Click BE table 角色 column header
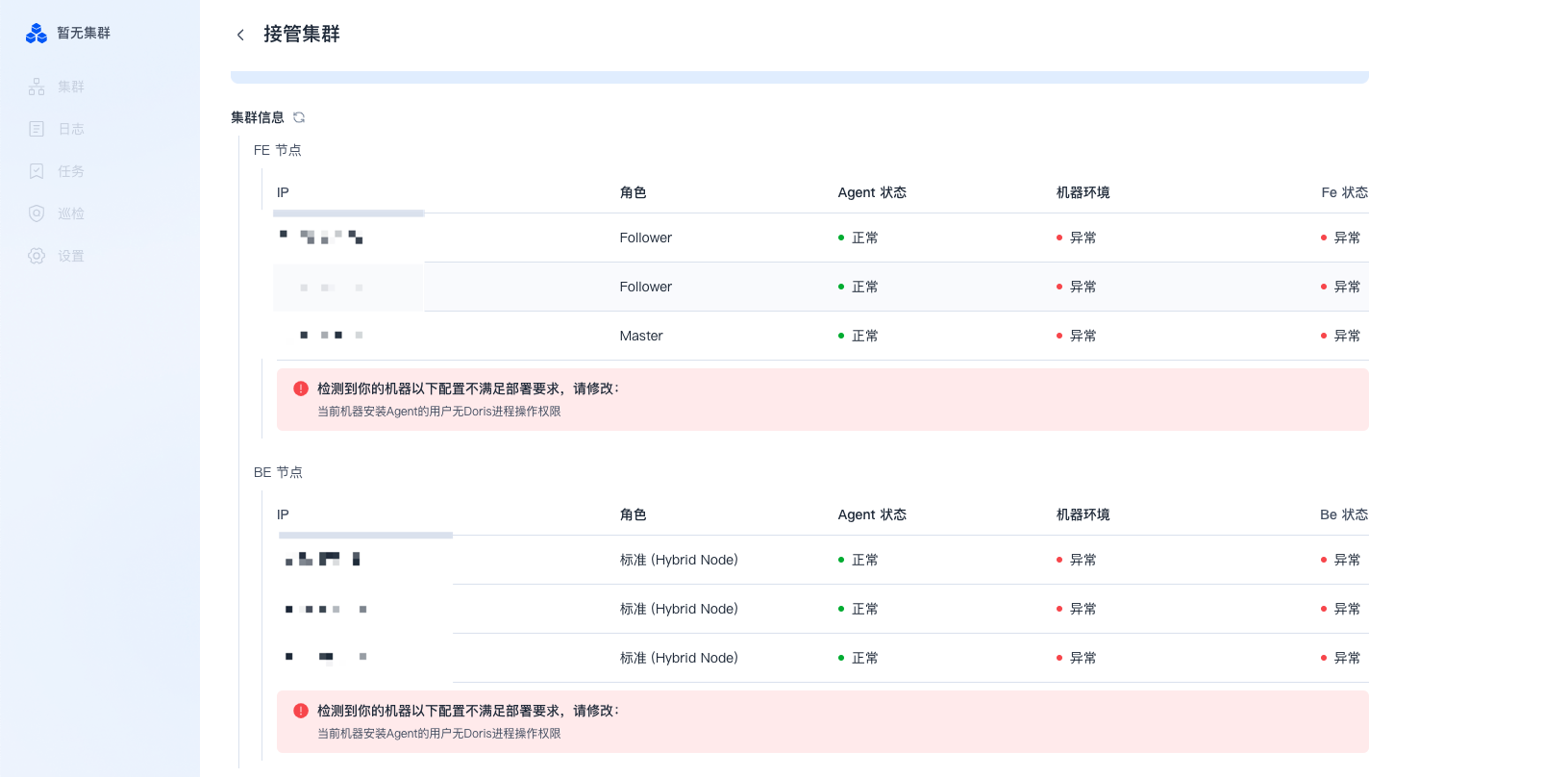Screen dimensions: 1568x777 point(633,514)
